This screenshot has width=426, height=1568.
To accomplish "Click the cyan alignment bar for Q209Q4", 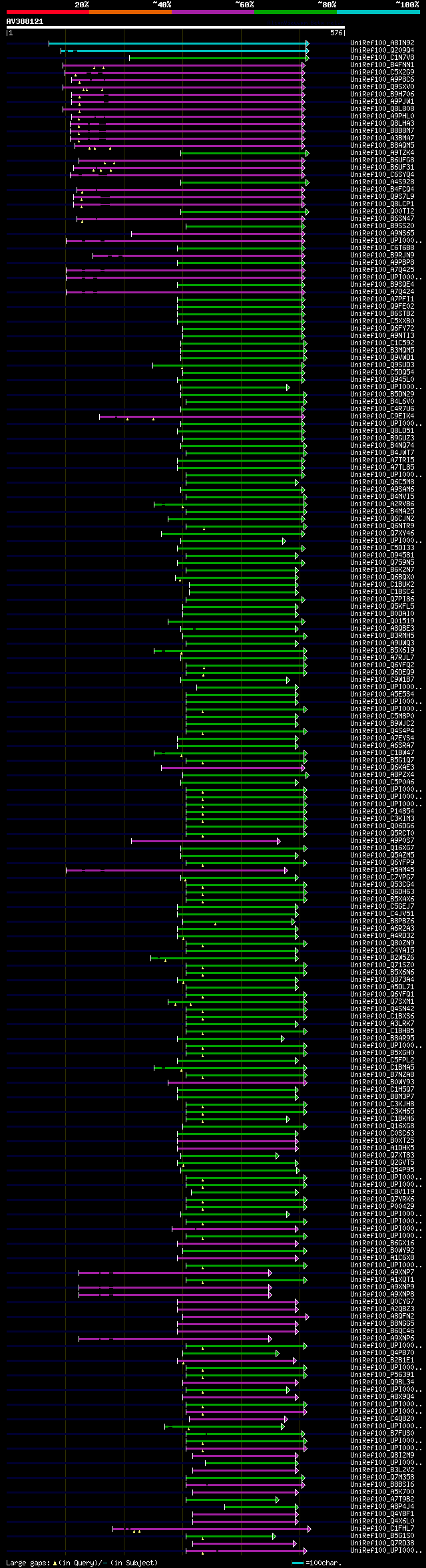I will tap(184, 51).
